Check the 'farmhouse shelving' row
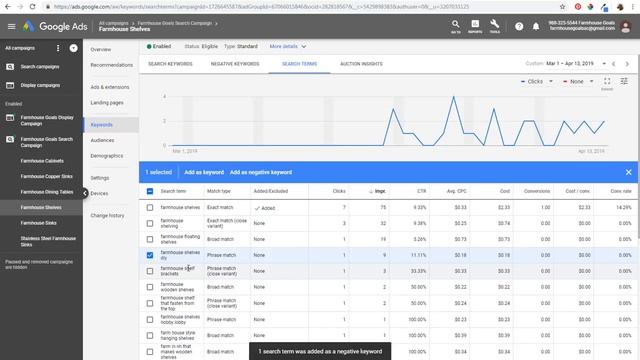The height and width of the screenshot is (360, 640). point(150,223)
